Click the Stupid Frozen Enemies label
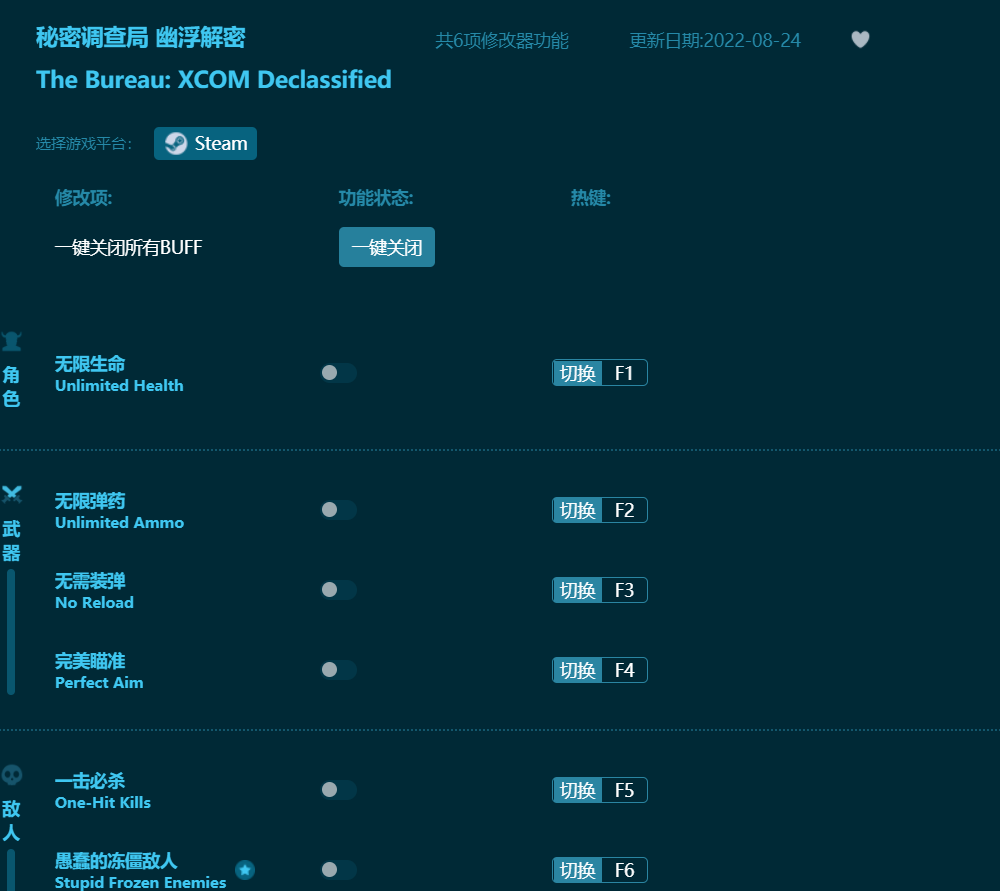The width and height of the screenshot is (1000, 891). tap(140, 882)
